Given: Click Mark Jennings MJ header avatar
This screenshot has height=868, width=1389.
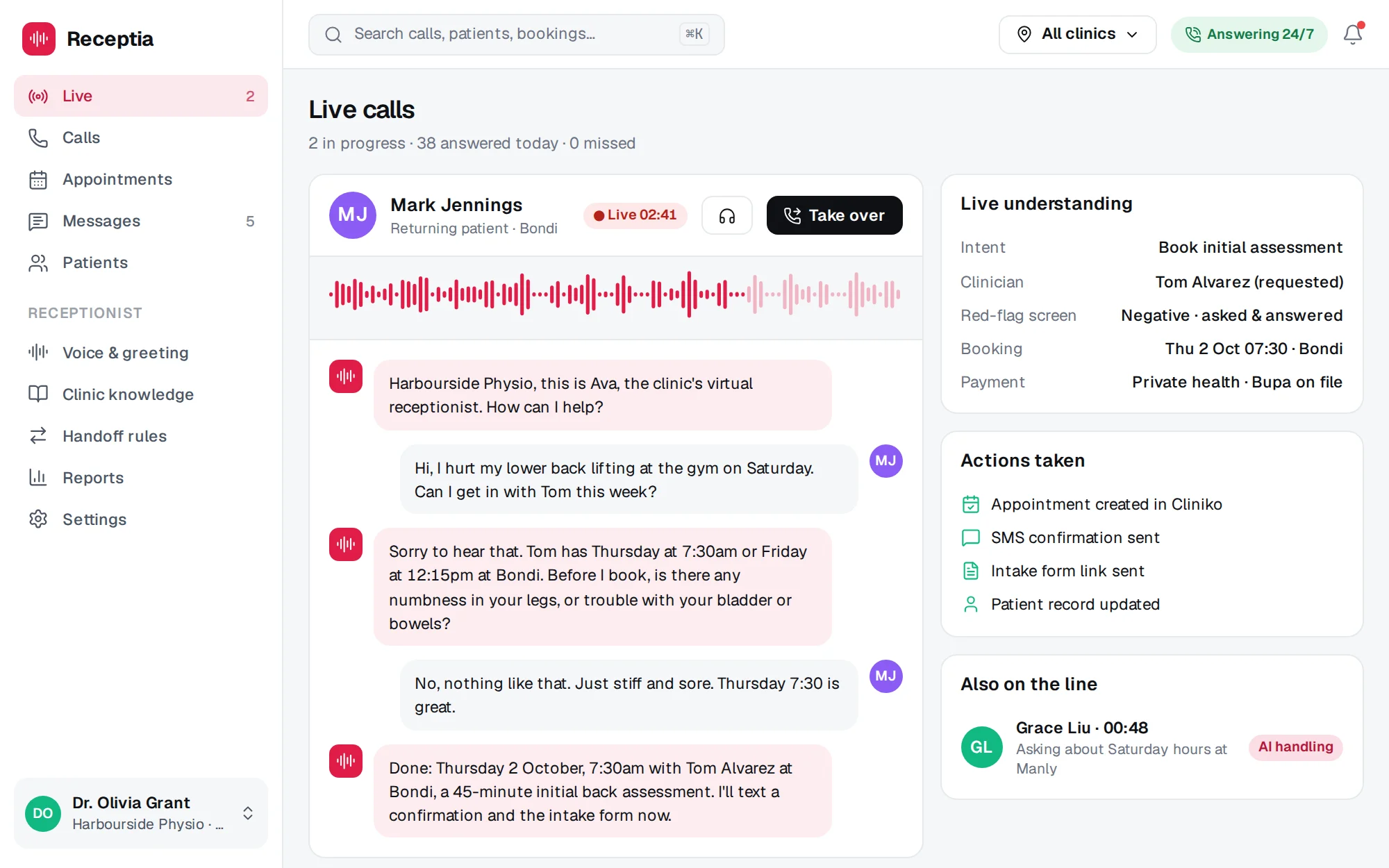Looking at the screenshot, I should (352, 215).
